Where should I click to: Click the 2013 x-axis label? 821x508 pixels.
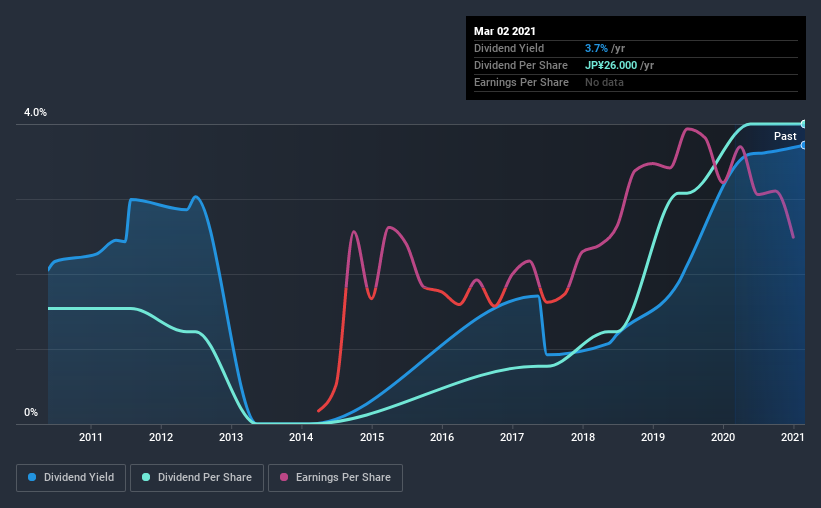click(x=231, y=437)
